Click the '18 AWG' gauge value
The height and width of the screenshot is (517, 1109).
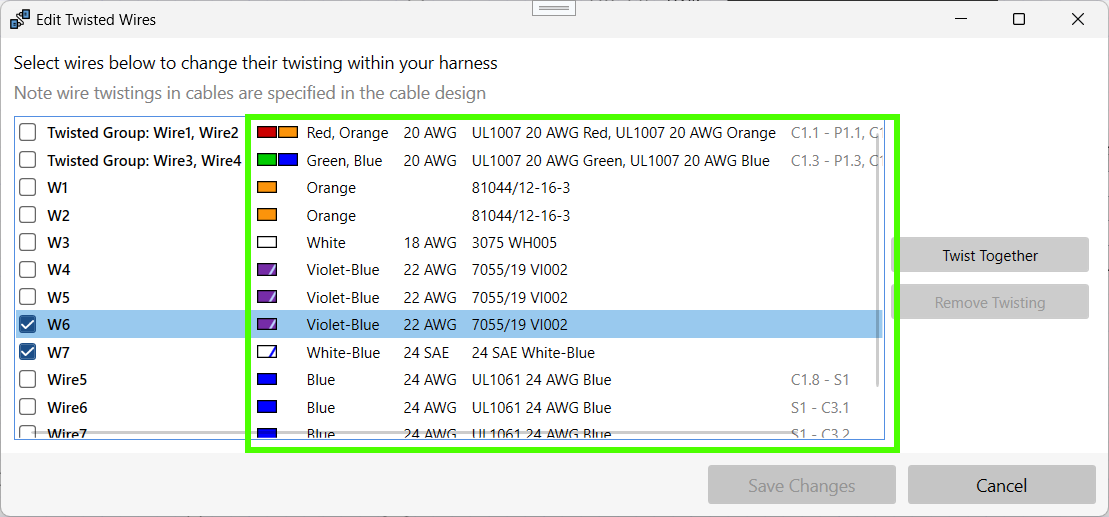click(430, 243)
